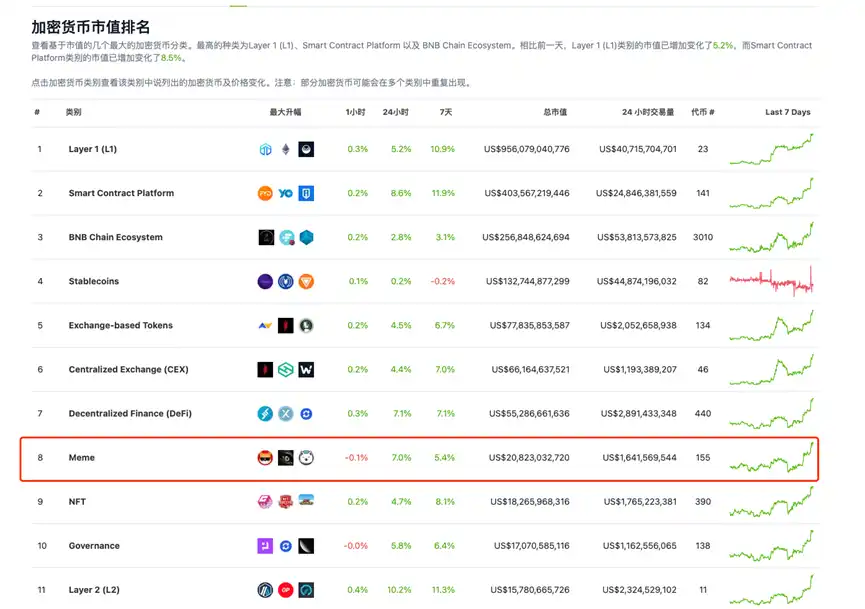865x609 pixels.
Task: Click the winged logo icon in Exchange-based Tokens row
Action: point(265,325)
